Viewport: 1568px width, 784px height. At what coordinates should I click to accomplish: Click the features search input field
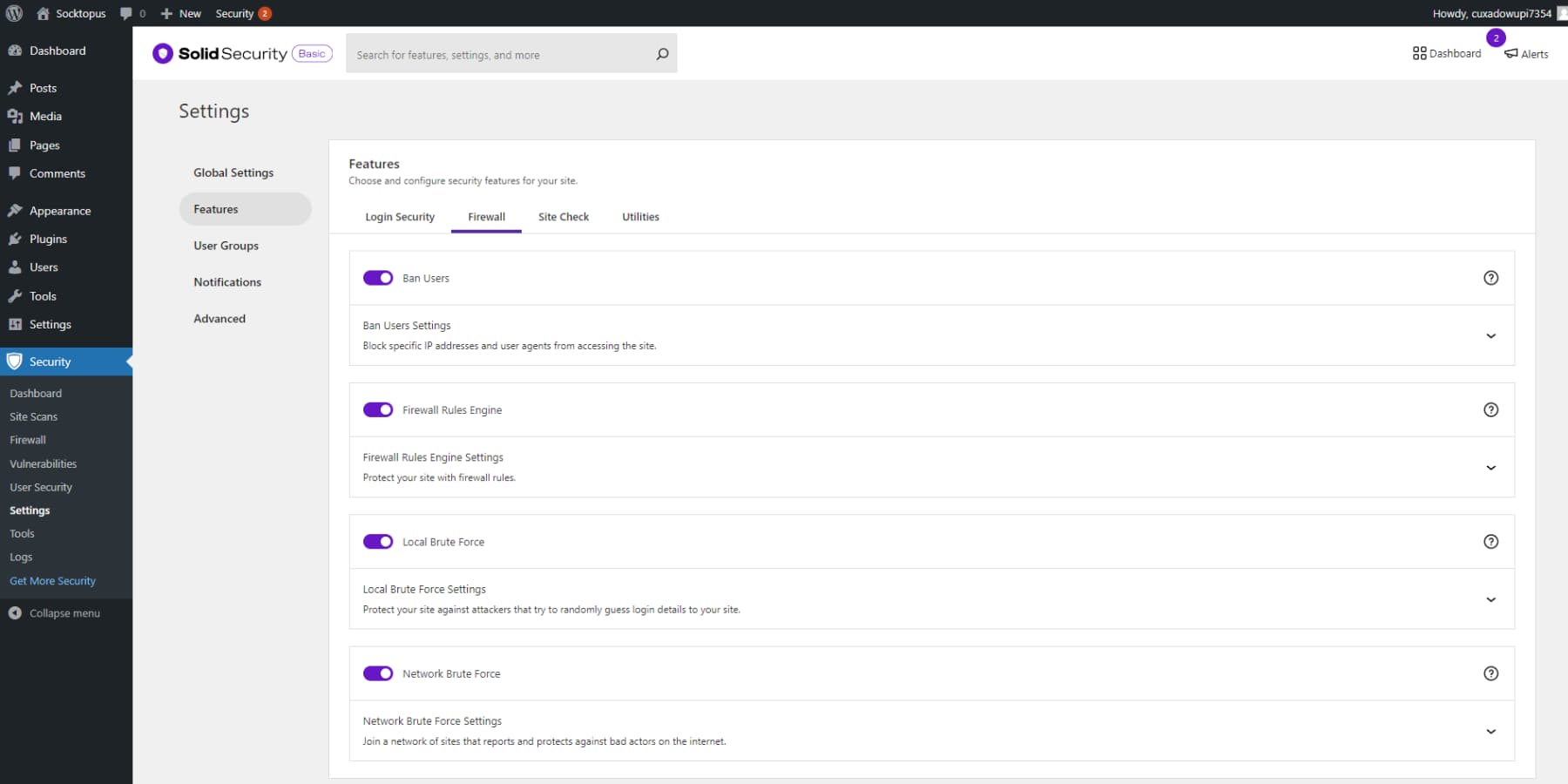click(497, 54)
